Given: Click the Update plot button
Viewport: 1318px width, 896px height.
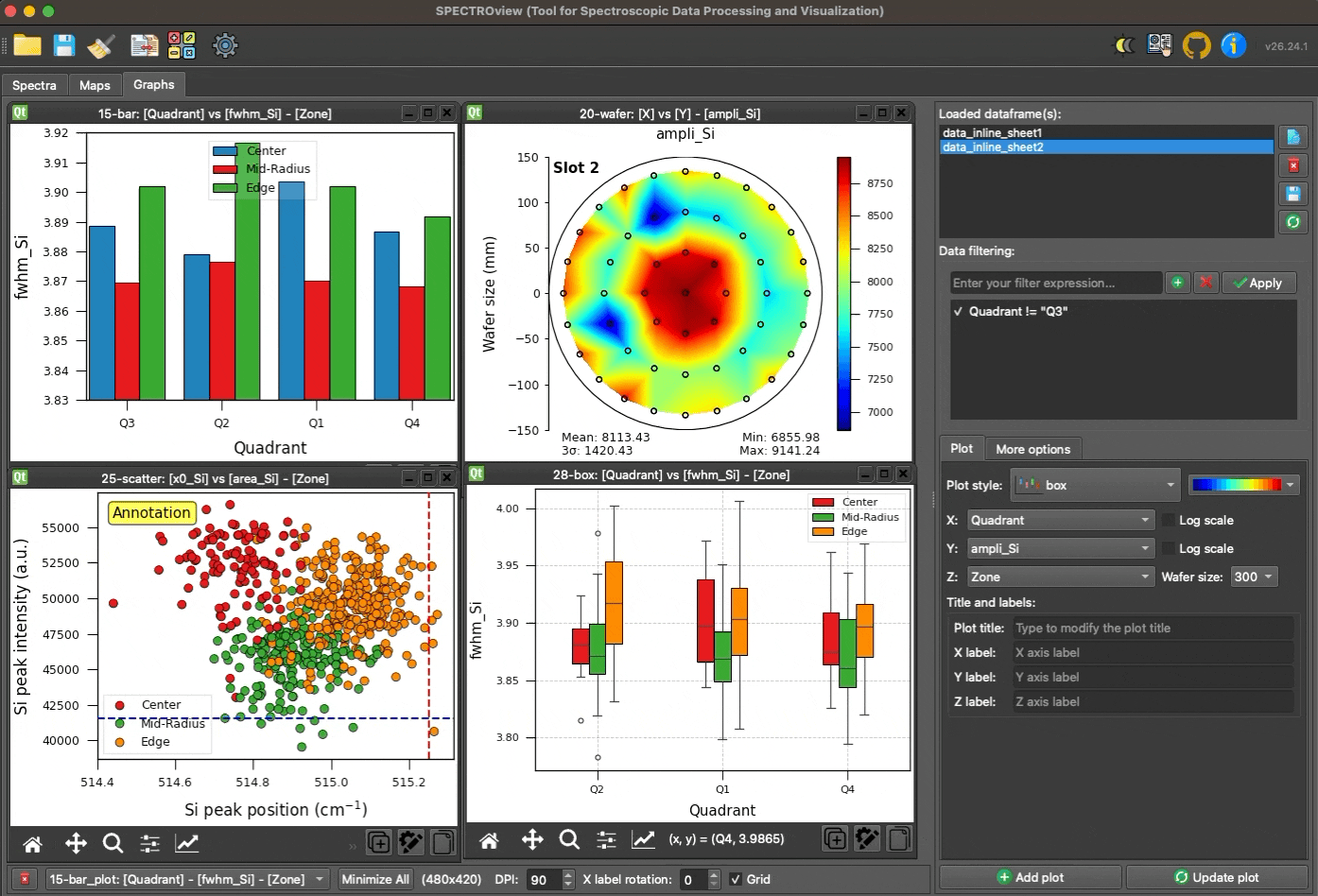Looking at the screenshot, I should pos(1217,877).
